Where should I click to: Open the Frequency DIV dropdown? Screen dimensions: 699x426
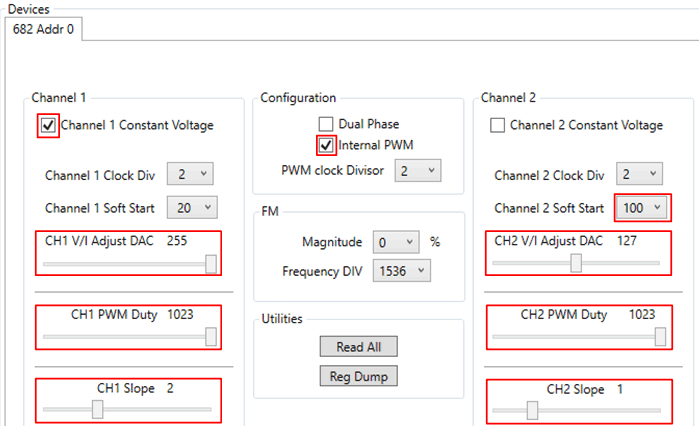pyautogui.click(x=401, y=270)
